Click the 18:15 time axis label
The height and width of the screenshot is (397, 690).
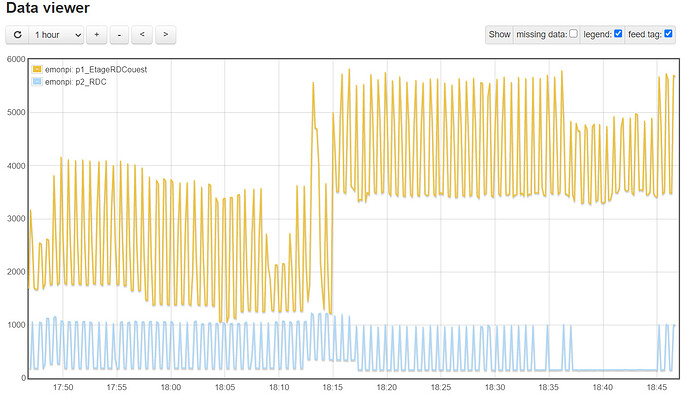(333, 387)
